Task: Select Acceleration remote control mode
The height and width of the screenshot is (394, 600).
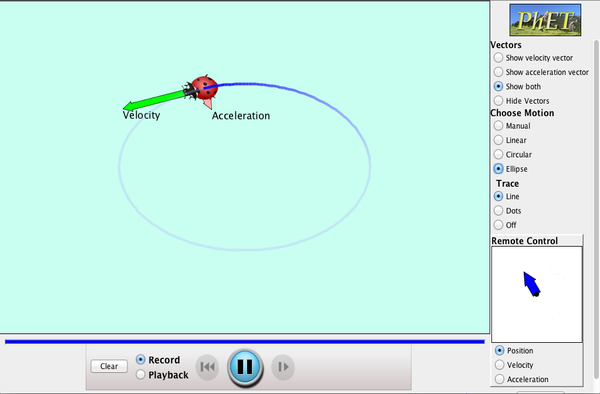Action: point(522,379)
